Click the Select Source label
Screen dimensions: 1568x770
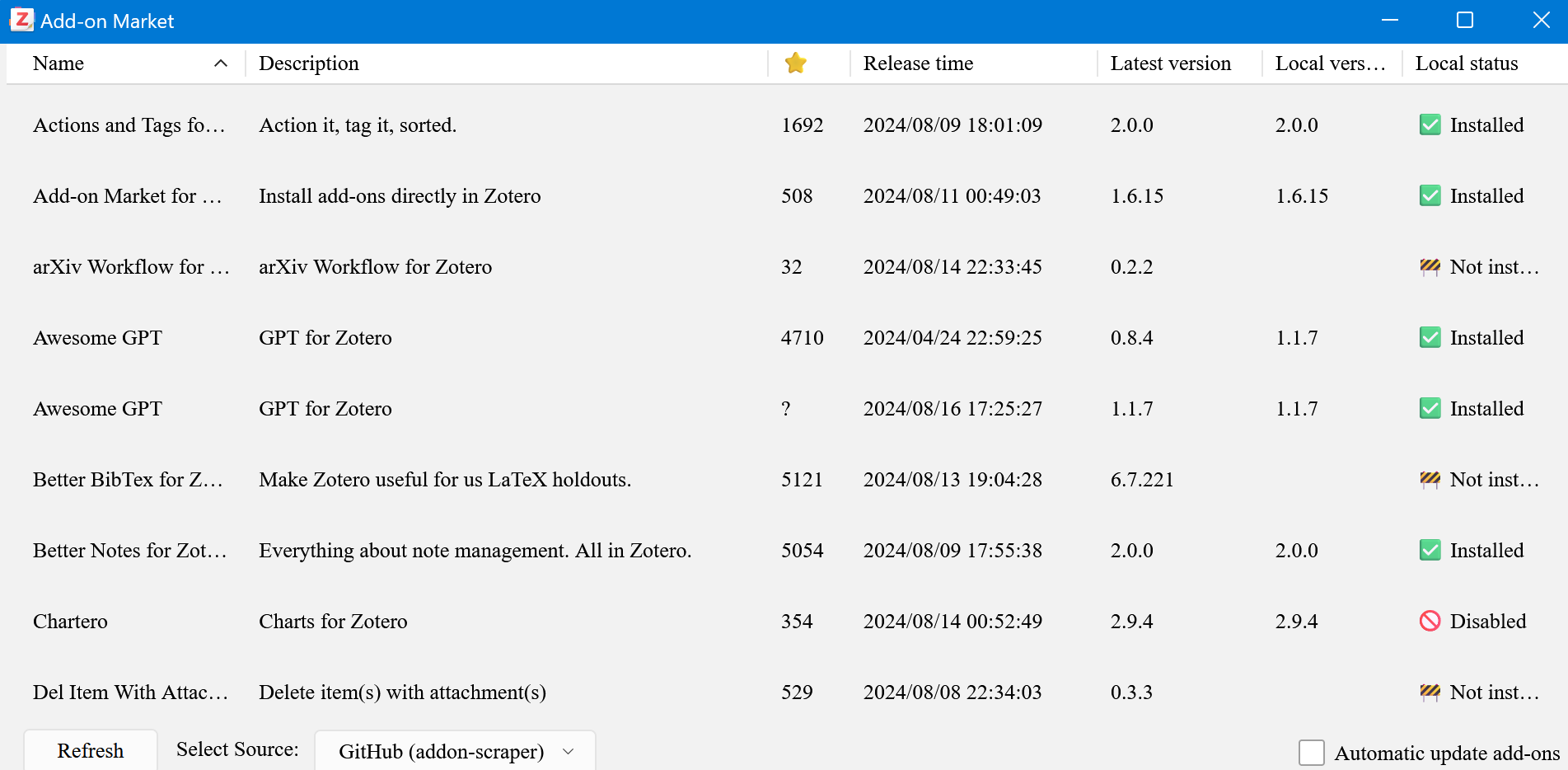237,749
